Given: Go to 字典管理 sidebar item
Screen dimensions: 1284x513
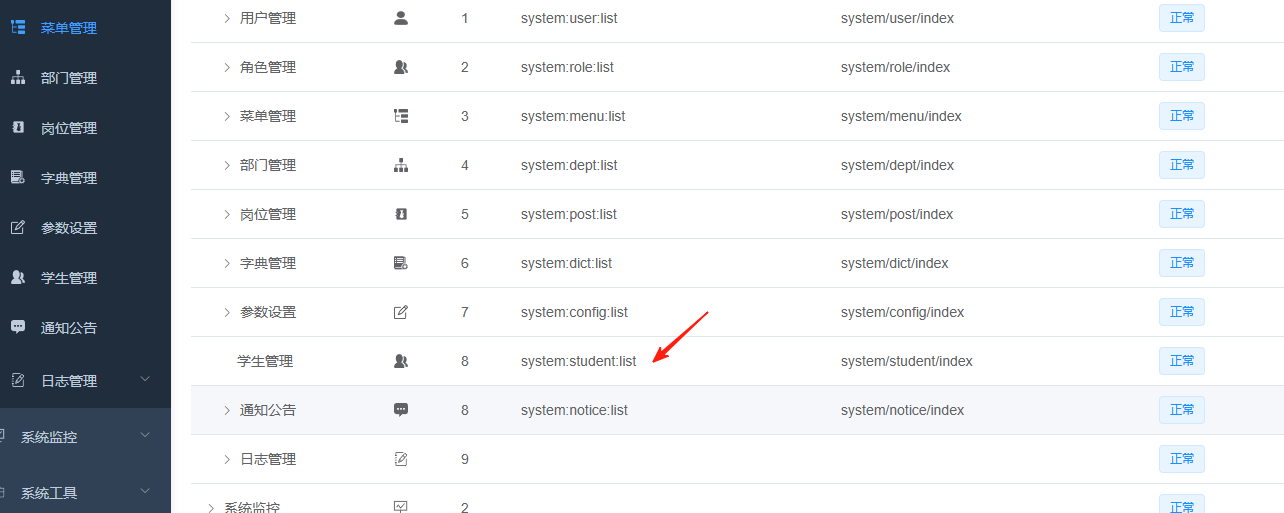Looking at the screenshot, I should pos(68,178).
